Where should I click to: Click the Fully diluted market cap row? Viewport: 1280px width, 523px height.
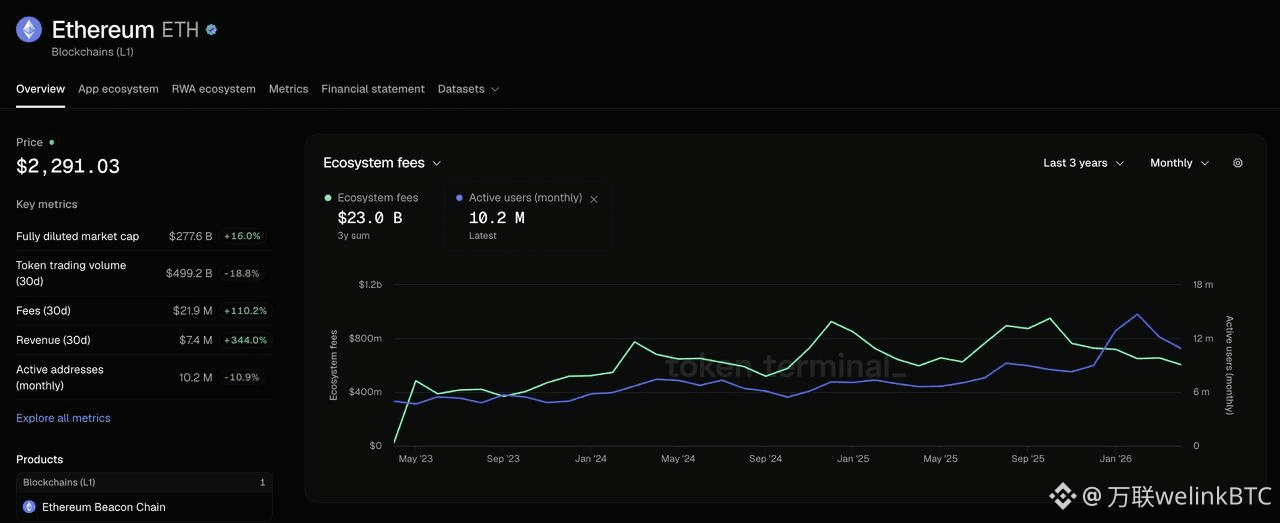tap(141, 236)
